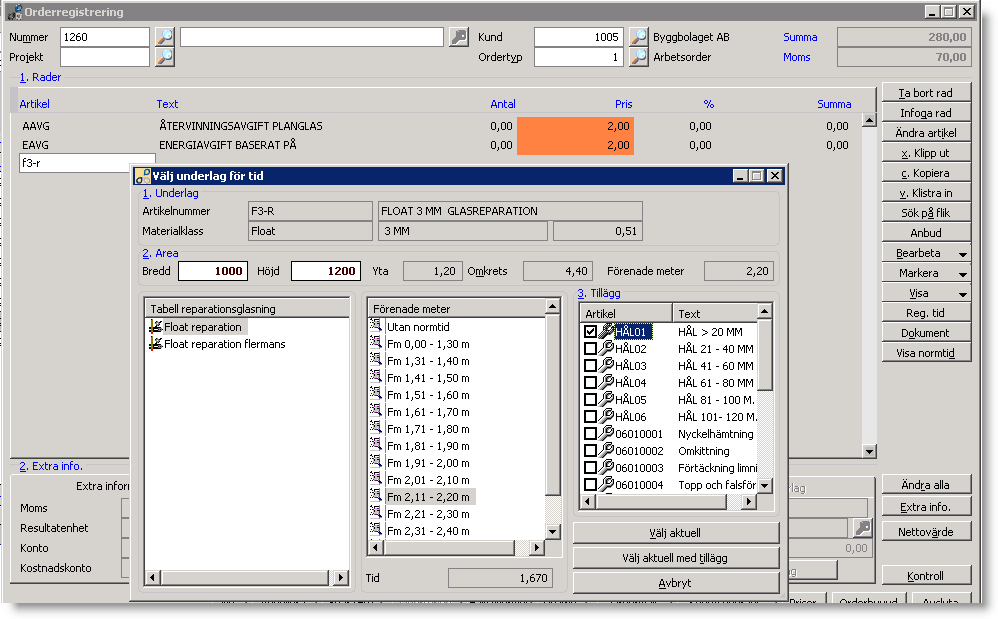The width and height of the screenshot is (998, 619).
Task: Open the Visa dropdown button
Action: 927,293
